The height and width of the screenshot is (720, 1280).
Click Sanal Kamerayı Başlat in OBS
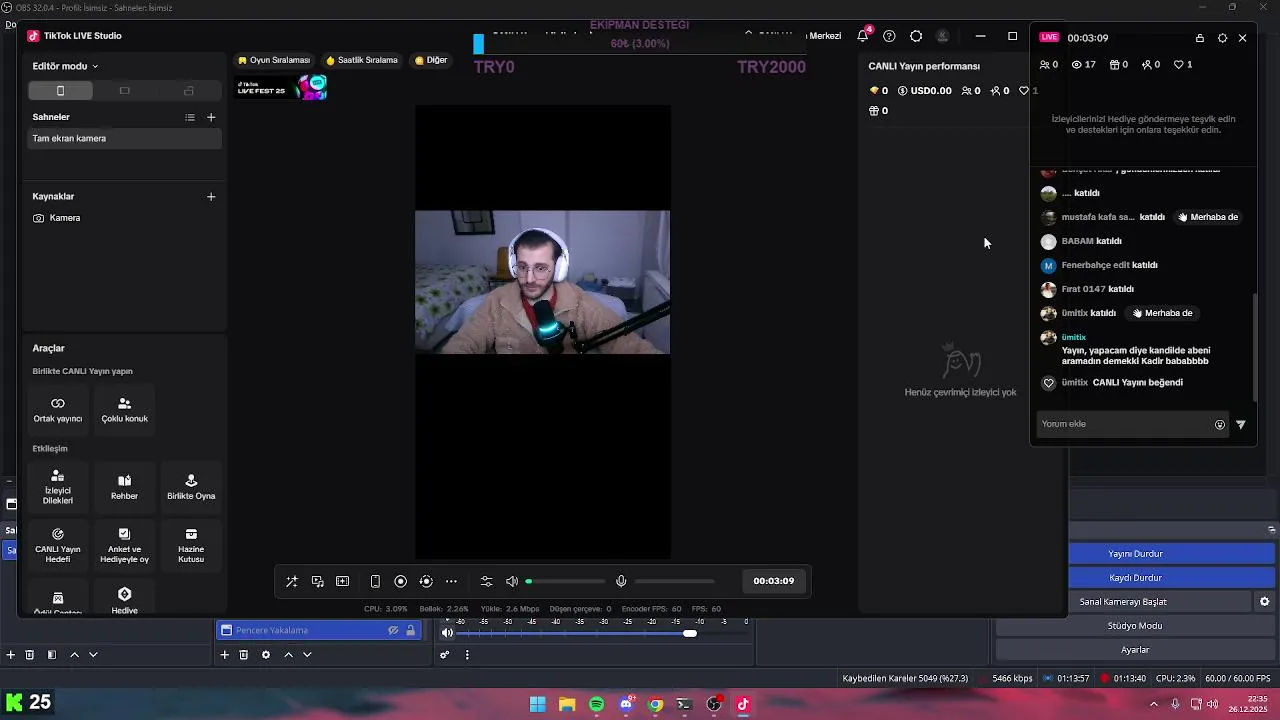tap(1123, 602)
